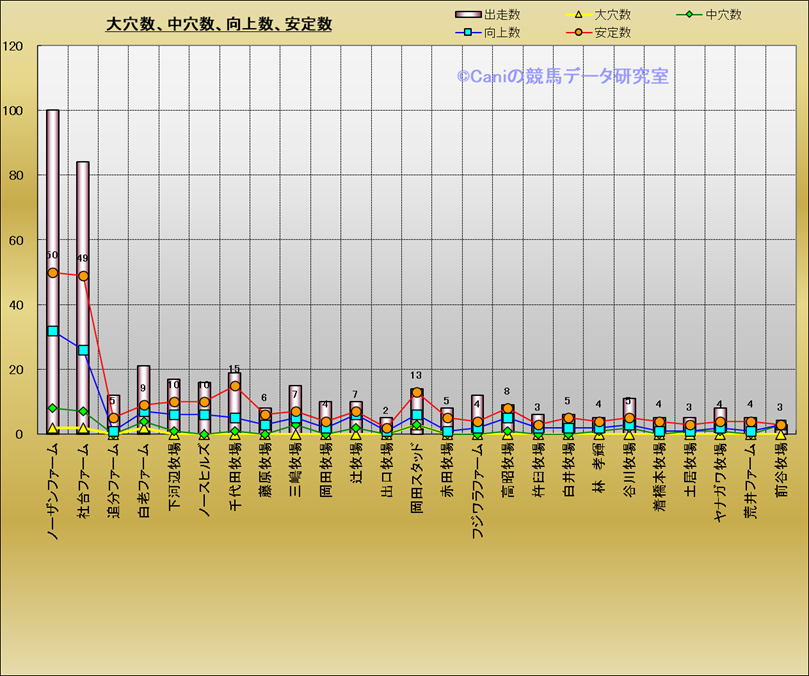Screen dimensions: 809x676
Task: Click the orange marker labeled 13 for 岡田スタッド
Action: tap(416, 392)
